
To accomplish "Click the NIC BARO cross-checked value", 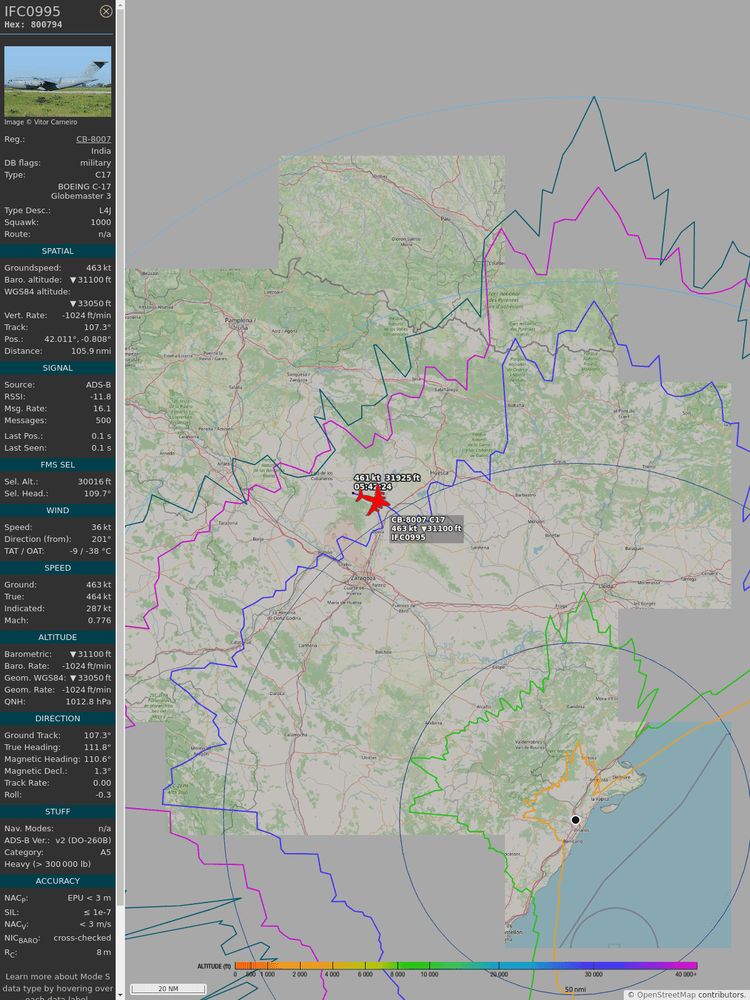I will point(82,938).
